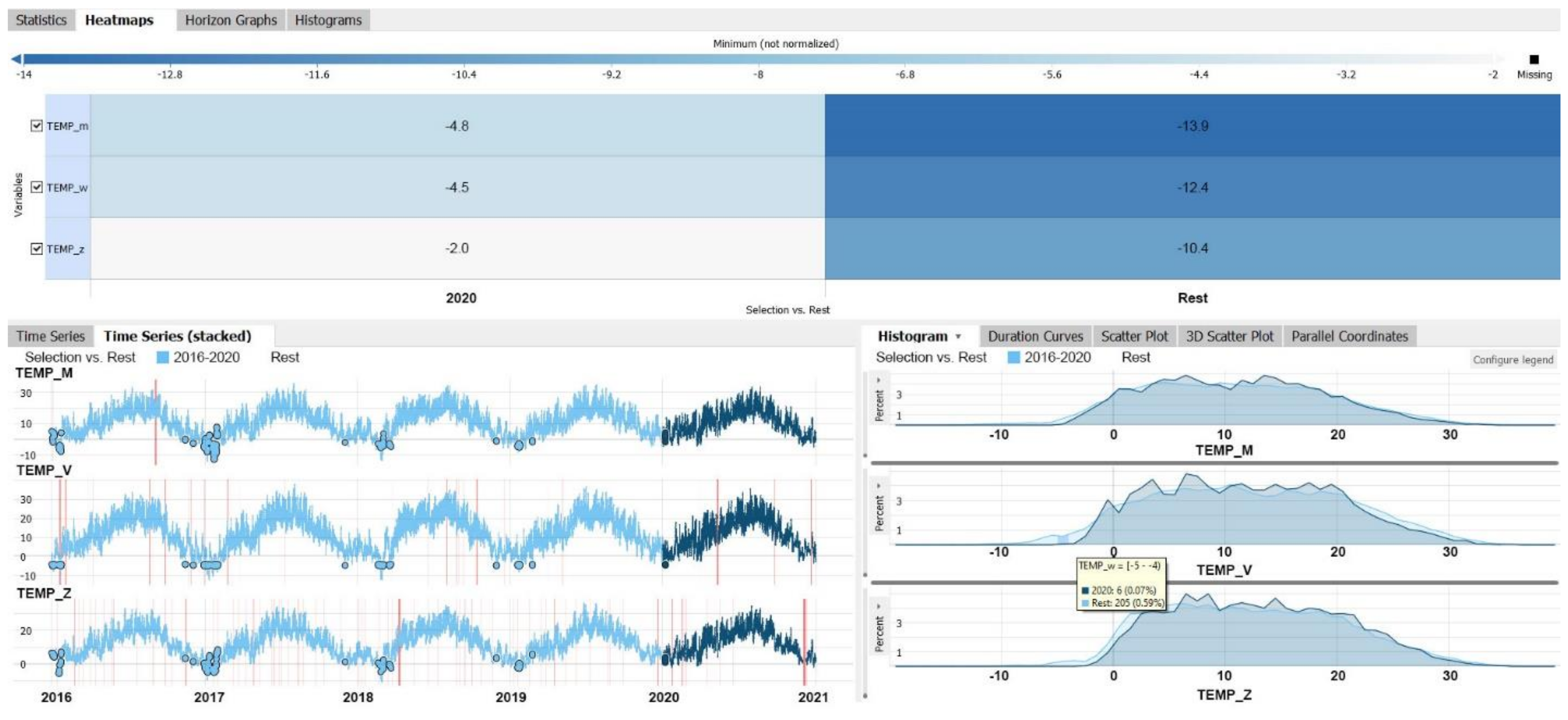This screenshot has height=720, width=1568.
Task: Click the black Missing legend square
Action: point(1534,59)
